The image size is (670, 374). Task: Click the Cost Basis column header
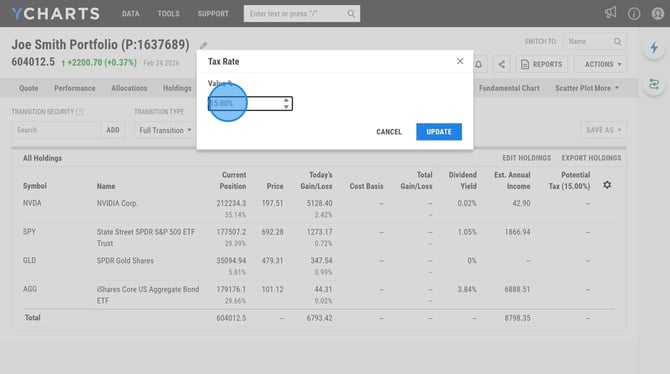click(x=366, y=186)
